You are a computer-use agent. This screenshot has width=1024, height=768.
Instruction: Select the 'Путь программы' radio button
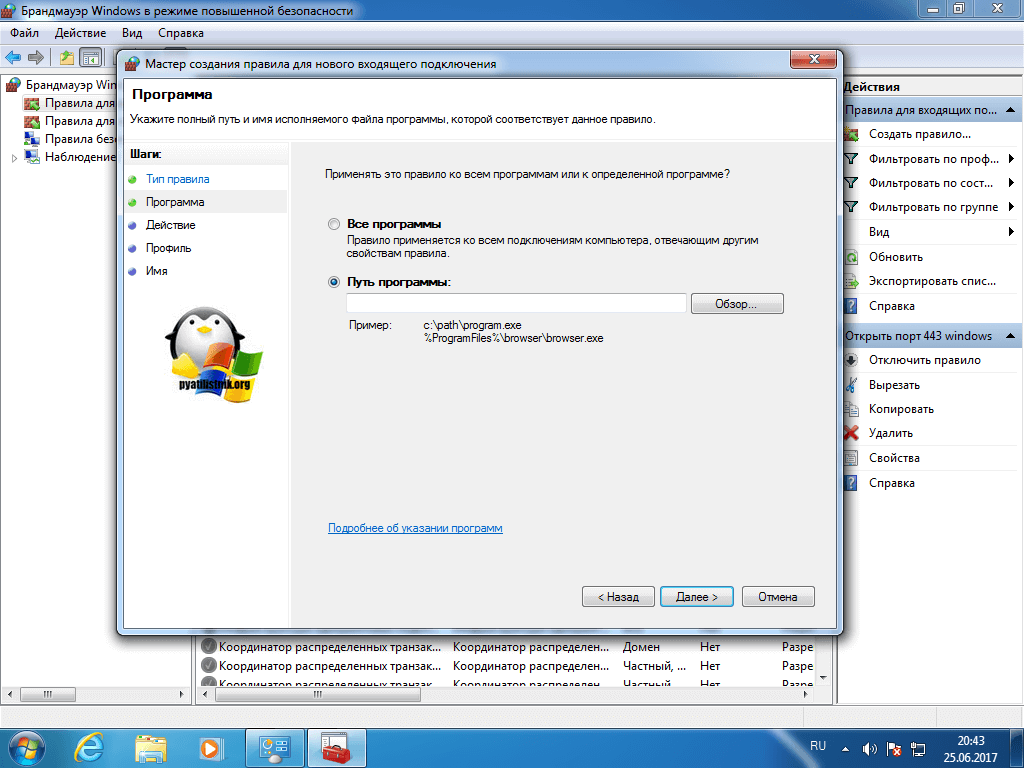(334, 282)
